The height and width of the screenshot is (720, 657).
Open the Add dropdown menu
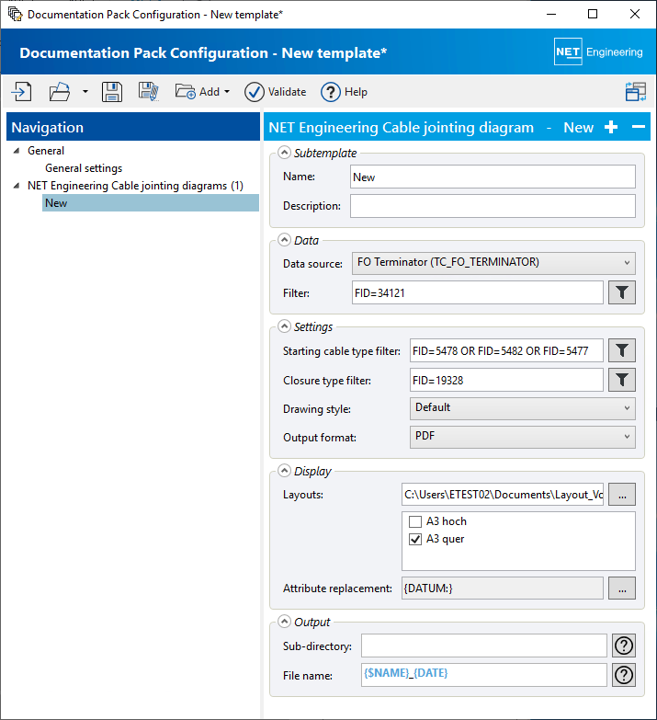202,92
